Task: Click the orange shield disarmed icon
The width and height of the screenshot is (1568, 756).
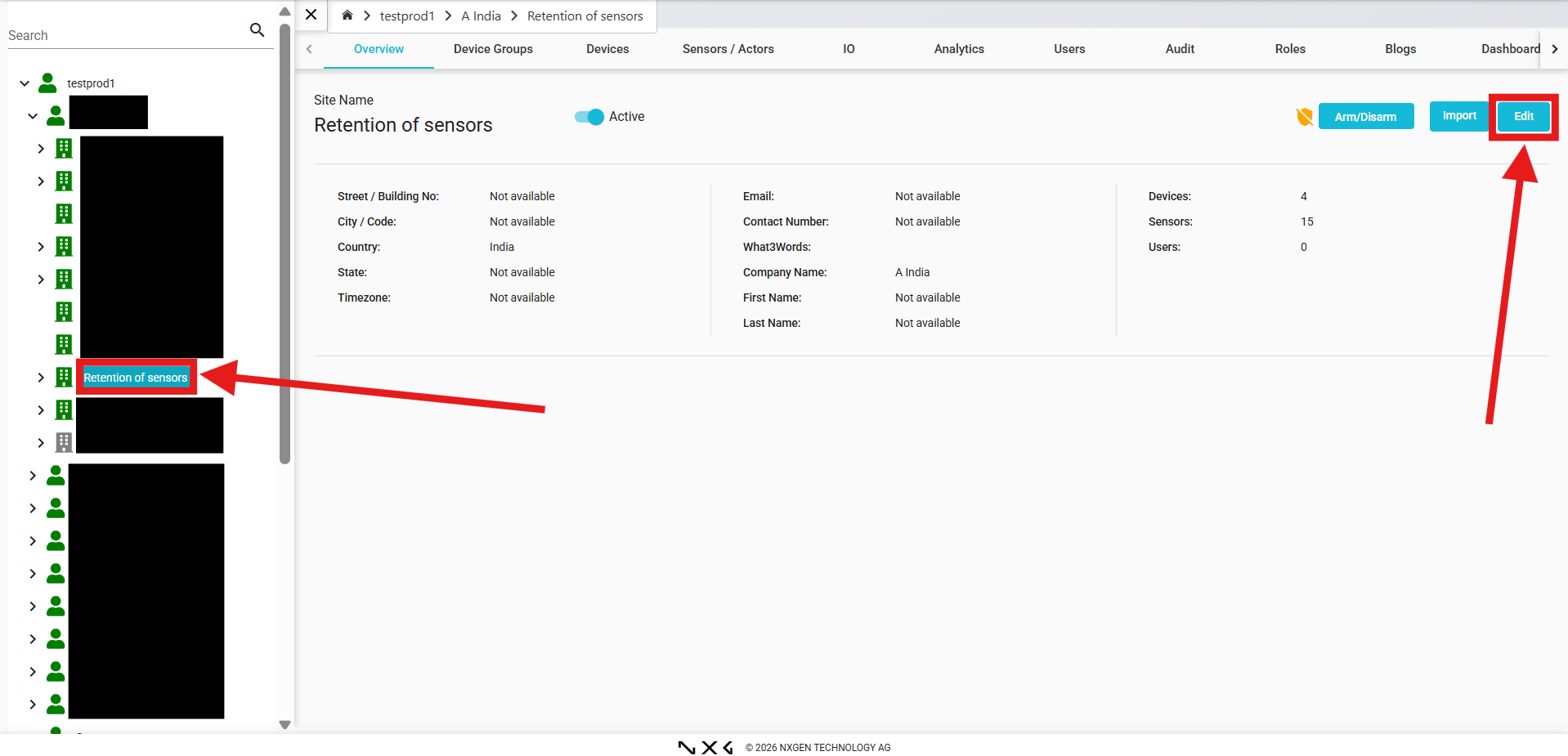Action: point(1304,117)
